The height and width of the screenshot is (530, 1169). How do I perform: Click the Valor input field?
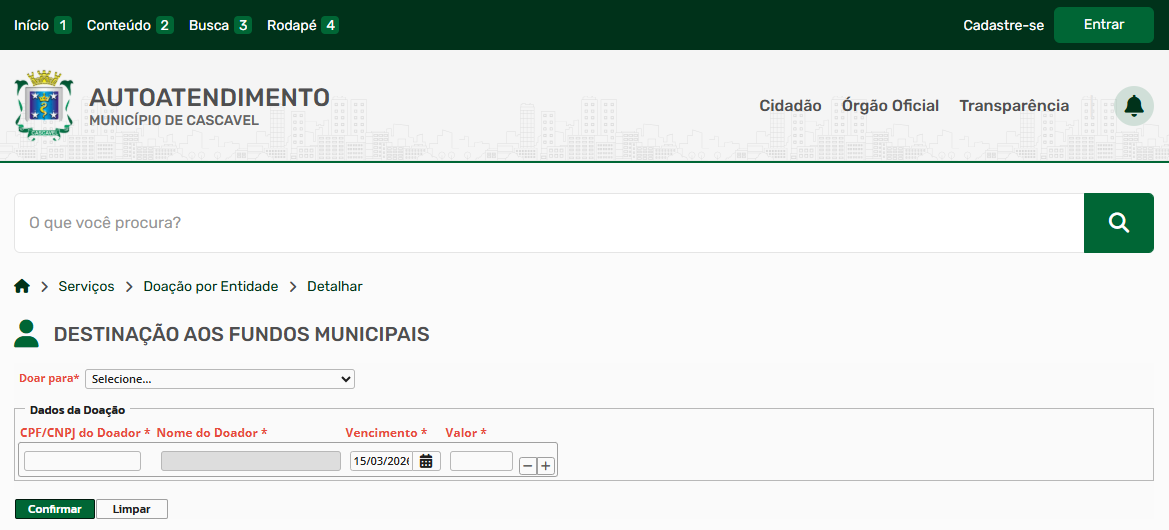pos(481,461)
